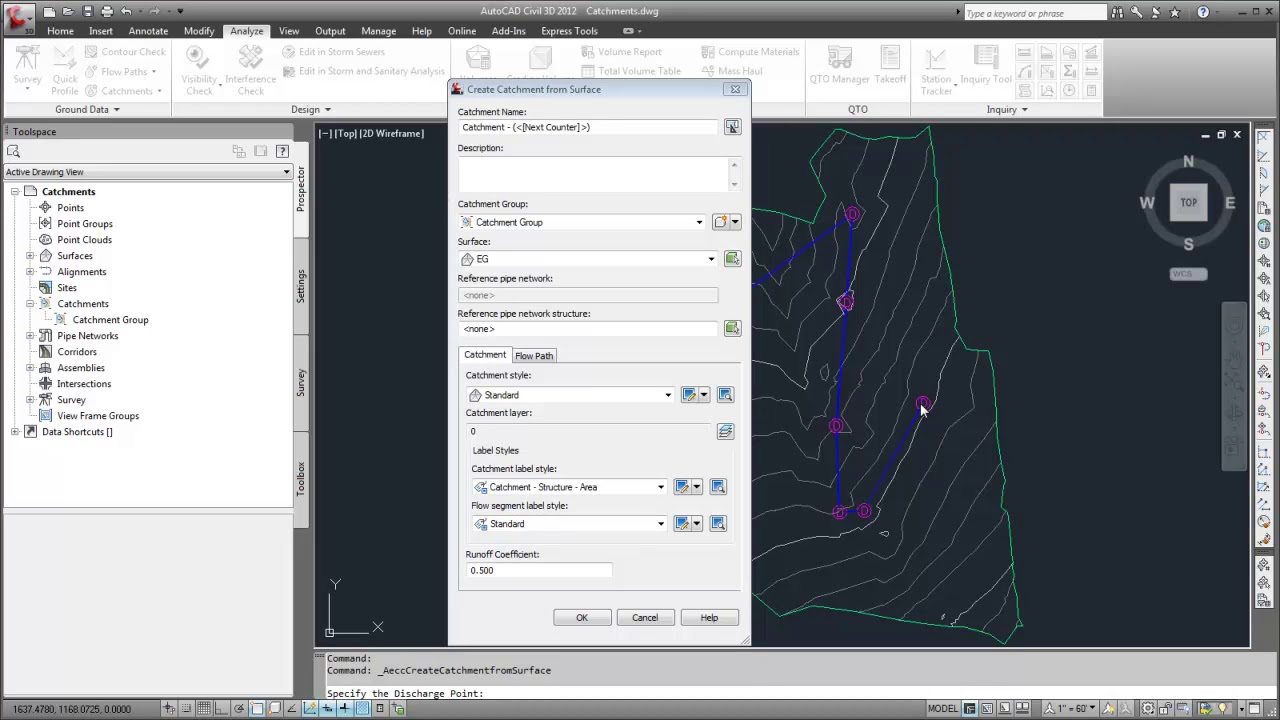Pick surface from drawing icon

coord(732,259)
